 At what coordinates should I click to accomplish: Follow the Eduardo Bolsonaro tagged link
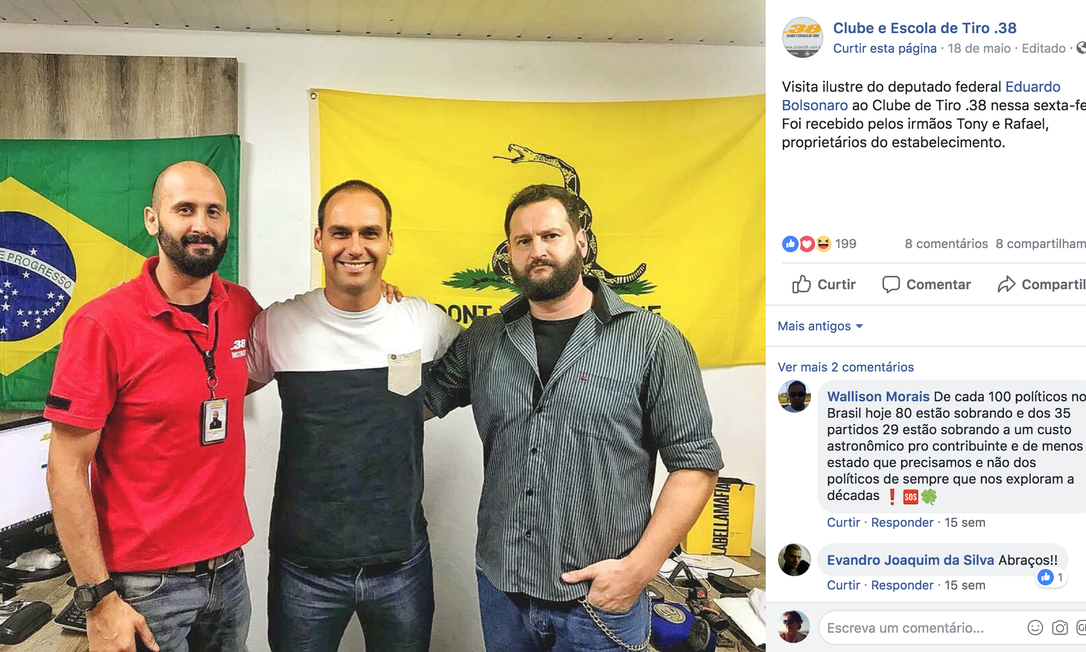coord(921,96)
